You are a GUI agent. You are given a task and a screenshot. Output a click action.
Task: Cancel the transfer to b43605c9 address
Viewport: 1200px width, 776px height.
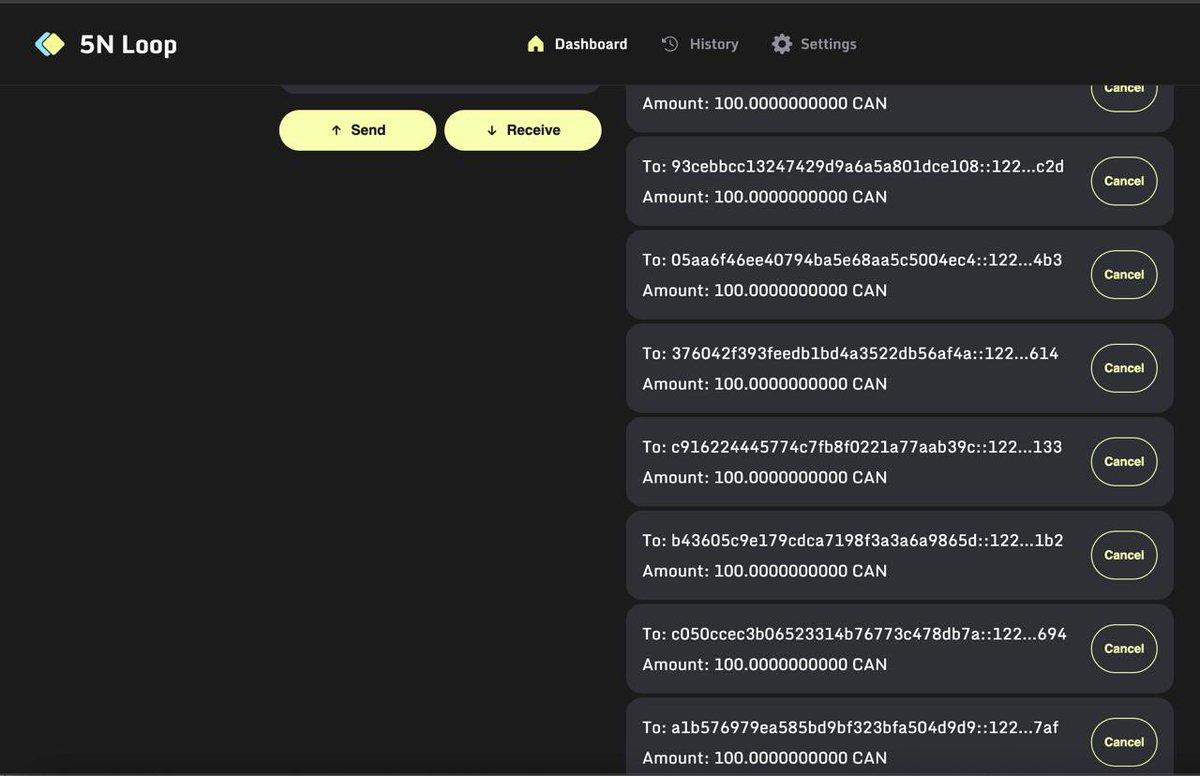click(1124, 555)
